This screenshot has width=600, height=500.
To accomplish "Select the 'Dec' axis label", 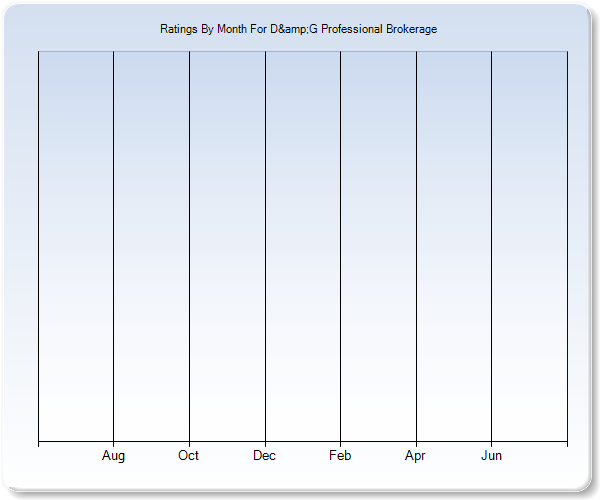I will pyautogui.click(x=264, y=455).
